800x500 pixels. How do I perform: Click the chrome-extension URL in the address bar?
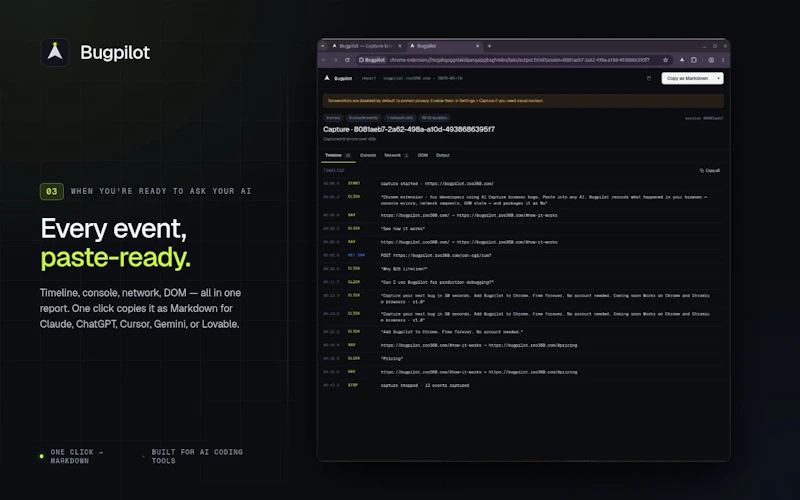(519, 60)
